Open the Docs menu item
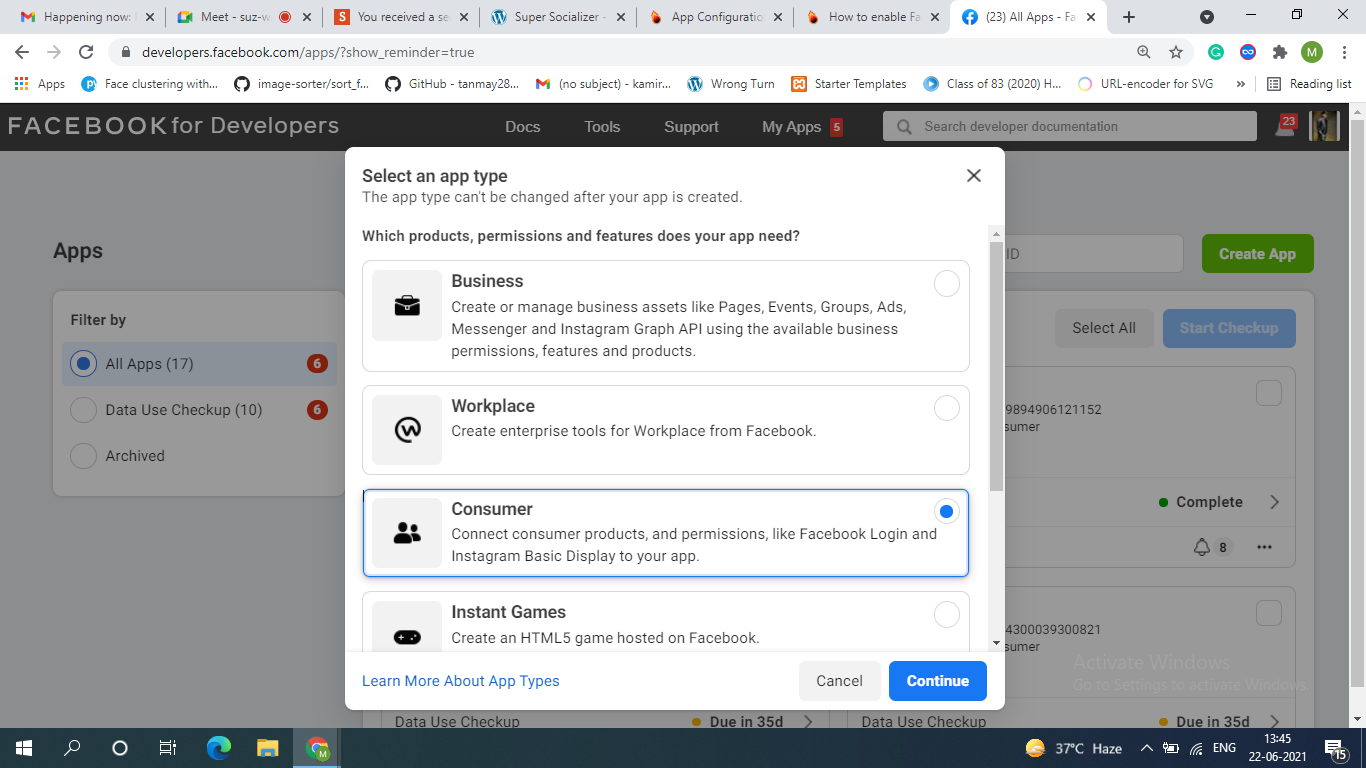The image size is (1366, 768). pyautogui.click(x=522, y=127)
